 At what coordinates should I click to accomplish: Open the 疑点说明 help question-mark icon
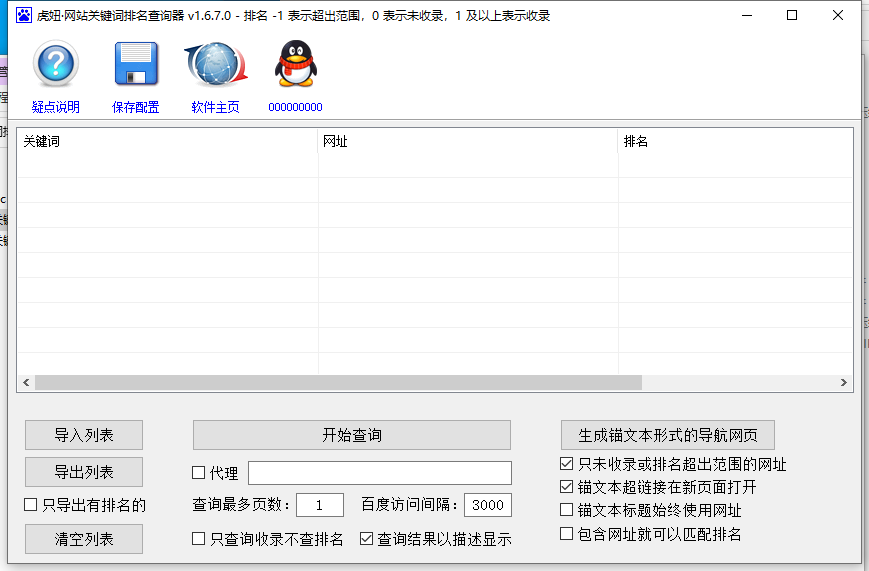coord(55,63)
